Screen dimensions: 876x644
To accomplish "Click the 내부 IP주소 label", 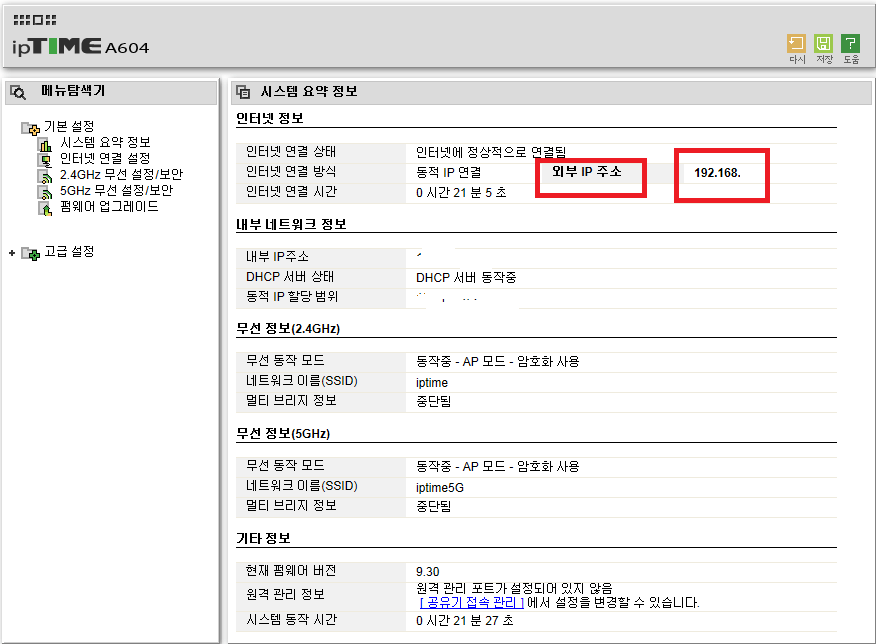I will click(277, 256).
